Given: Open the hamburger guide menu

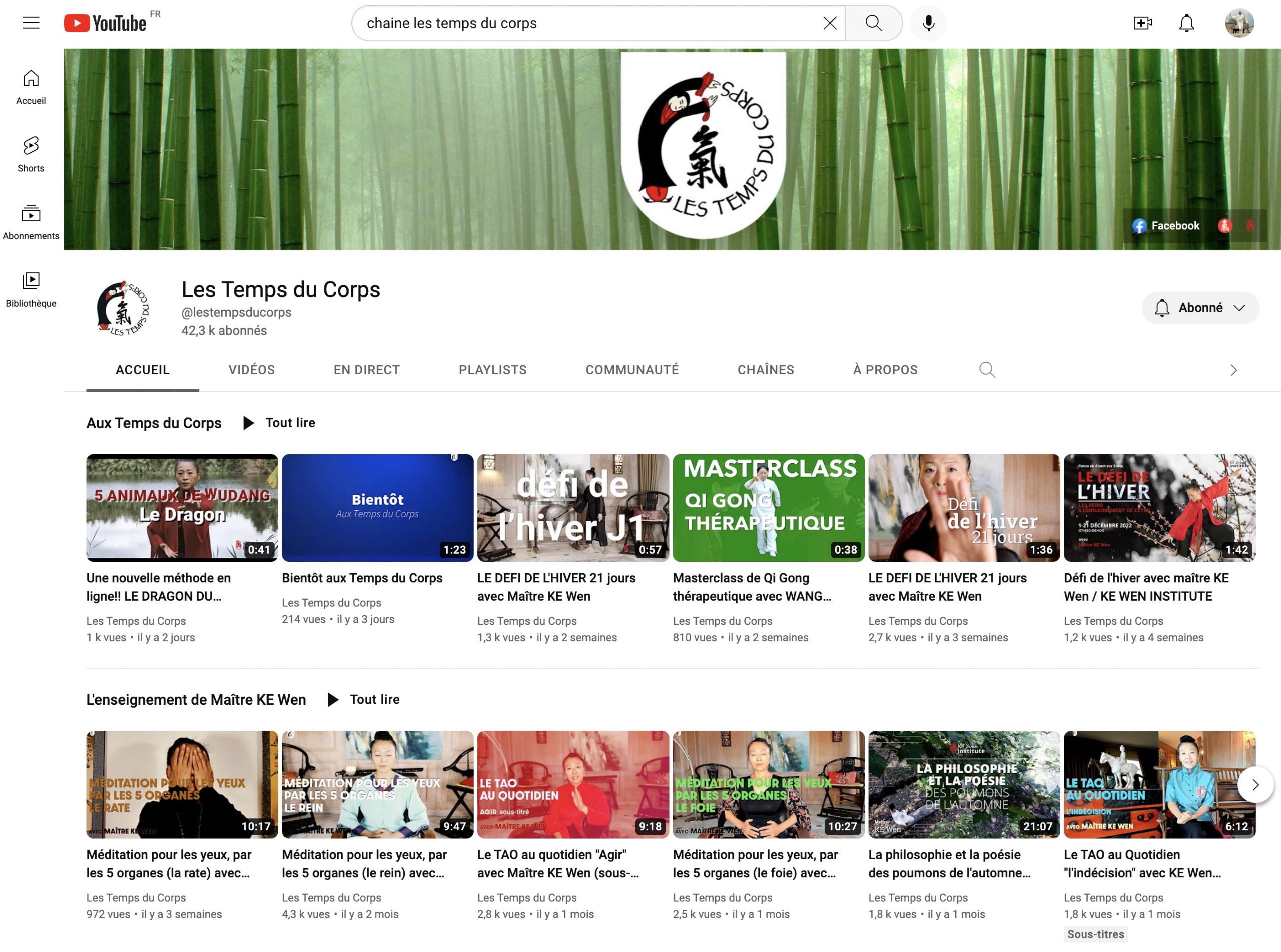Looking at the screenshot, I should (31, 23).
